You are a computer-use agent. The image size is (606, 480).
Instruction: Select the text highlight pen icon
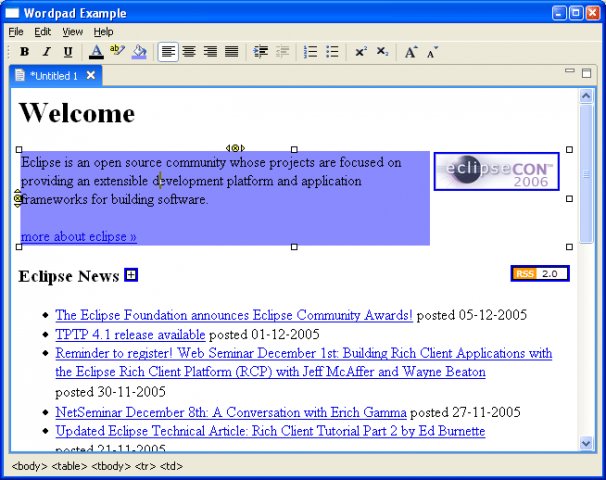(x=117, y=51)
